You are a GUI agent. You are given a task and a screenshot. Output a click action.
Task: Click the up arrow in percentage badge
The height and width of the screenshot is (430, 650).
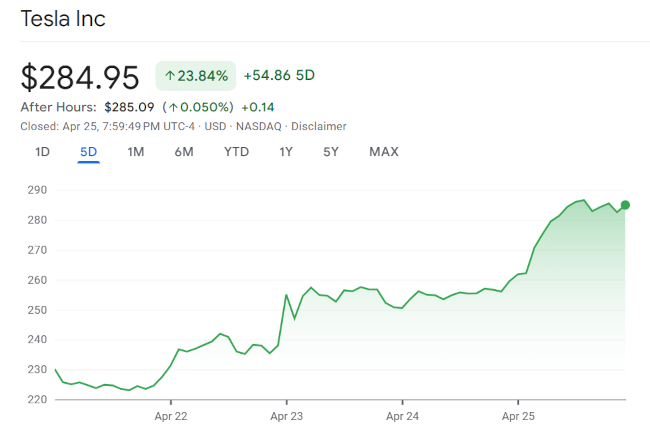170,76
